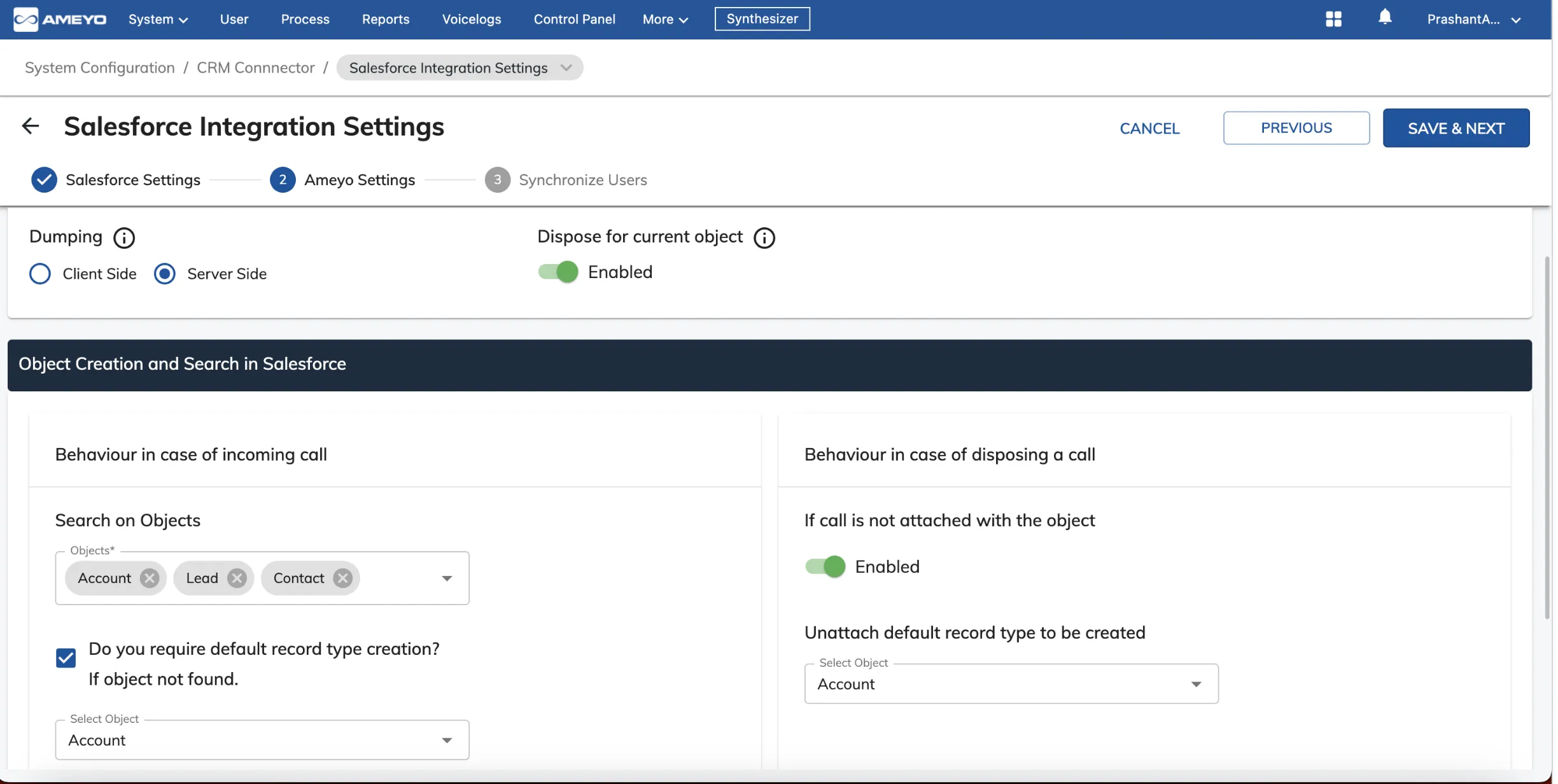Go to CRM Connector breadcrumb
The width and height of the screenshot is (1558, 784).
256,67
